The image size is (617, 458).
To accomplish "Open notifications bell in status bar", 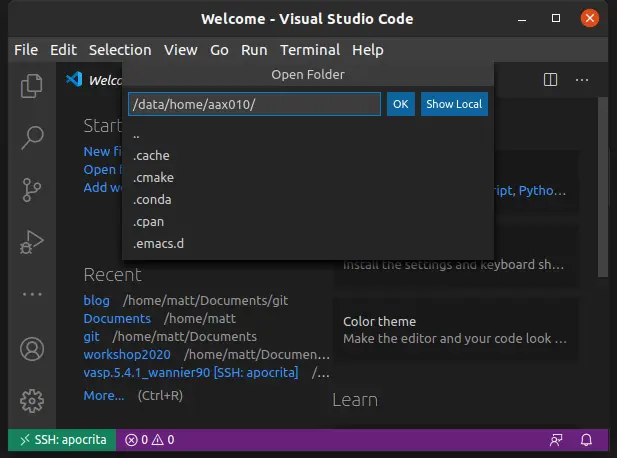I will (x=586, y=440).
